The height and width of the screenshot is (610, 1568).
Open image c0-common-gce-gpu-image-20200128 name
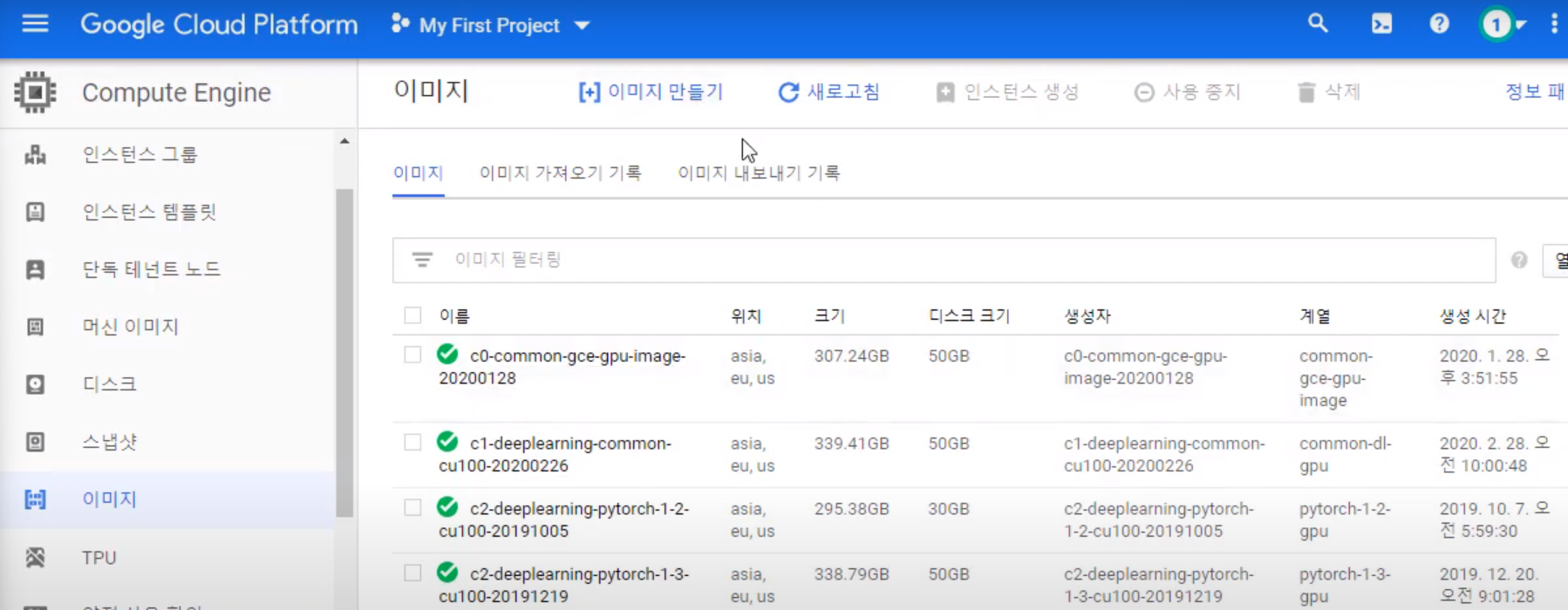(562, 367)
